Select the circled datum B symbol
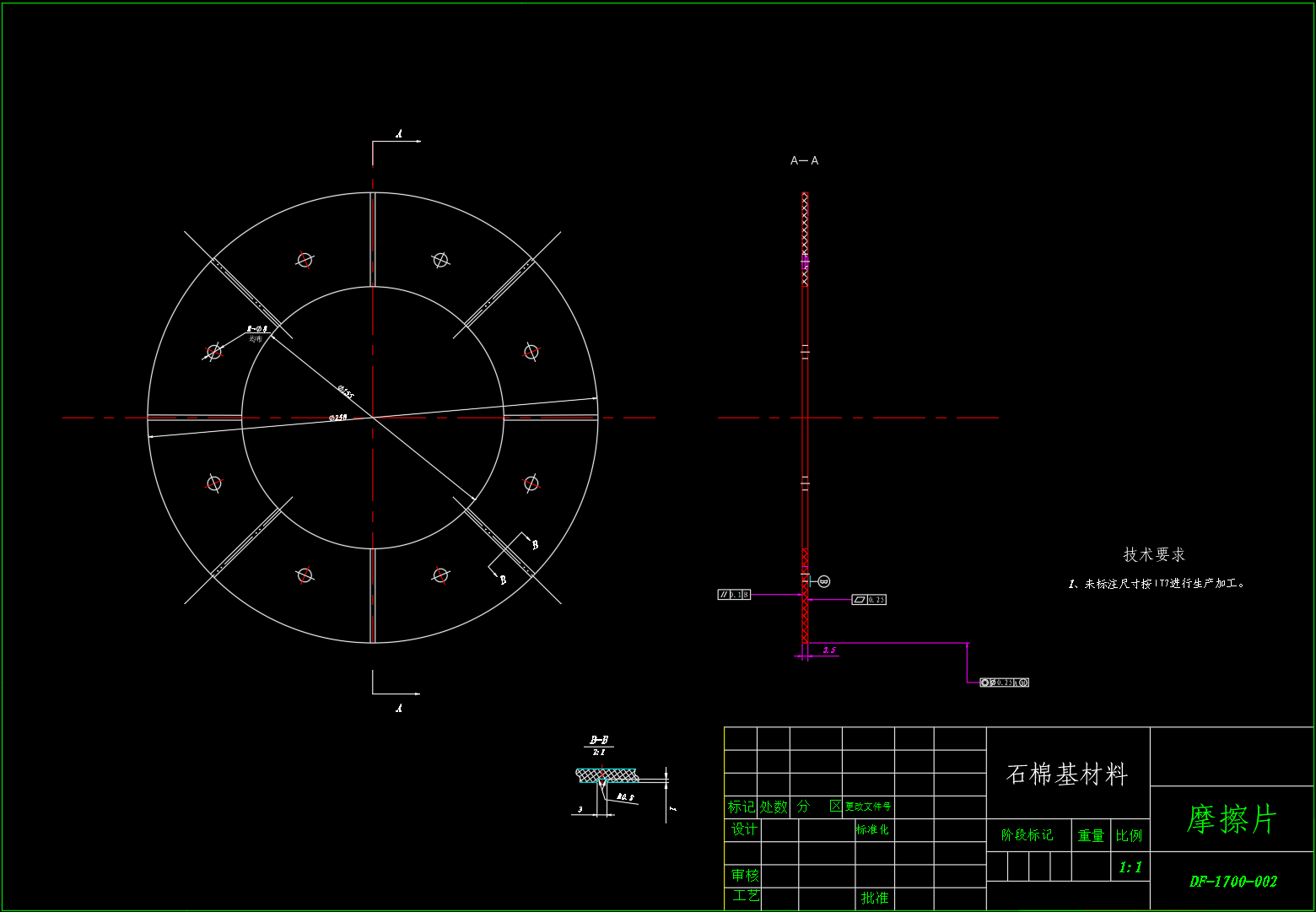This screenshot has height=912, width=1316. pos(824,581)
